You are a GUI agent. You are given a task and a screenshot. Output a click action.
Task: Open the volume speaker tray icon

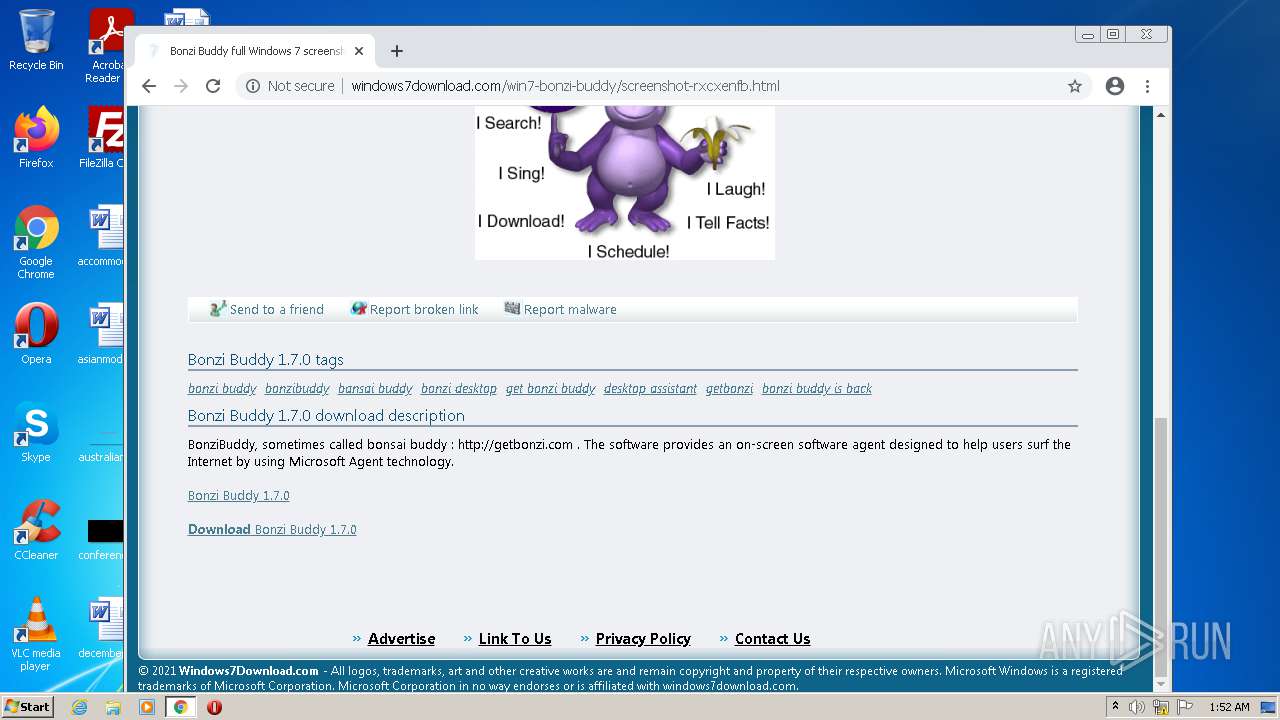click(1137, 707)
